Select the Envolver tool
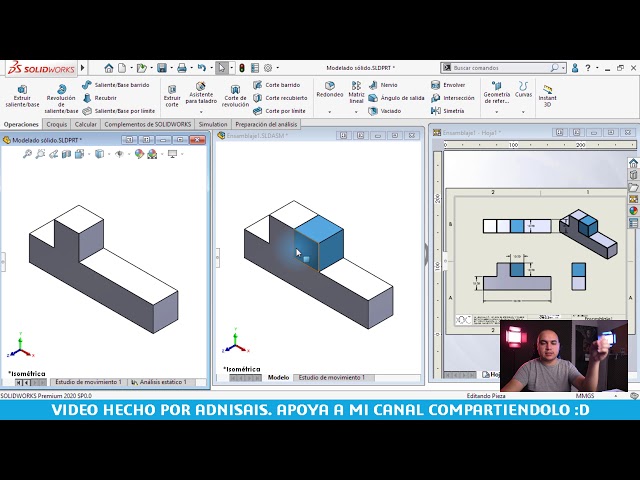Screen dimensions: 640x480 pos(448,85)
